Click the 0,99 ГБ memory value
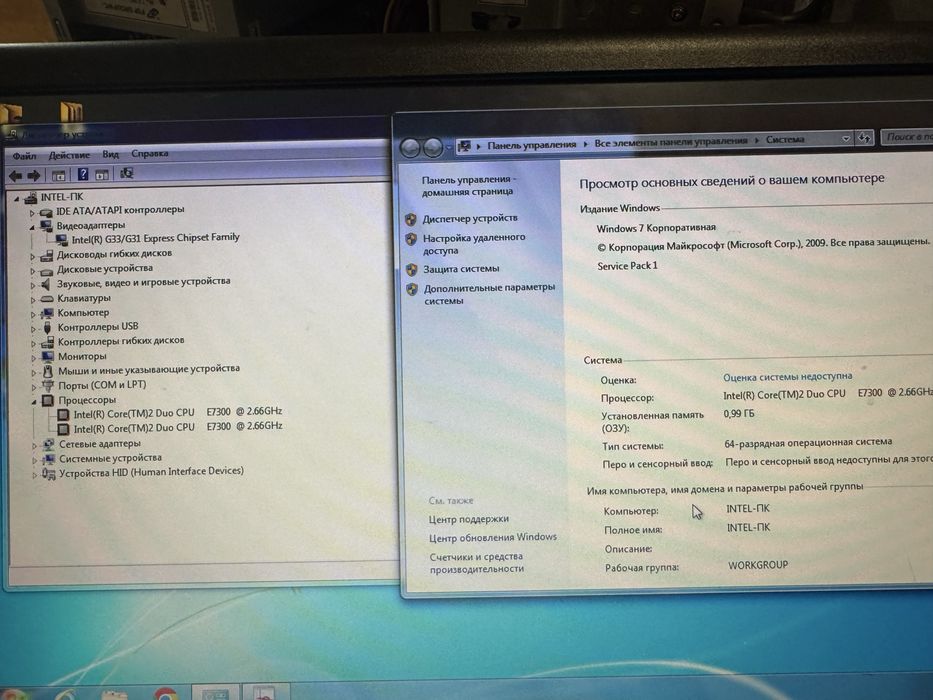The height and width of the screenshot is (700, 933). point(738,414)
